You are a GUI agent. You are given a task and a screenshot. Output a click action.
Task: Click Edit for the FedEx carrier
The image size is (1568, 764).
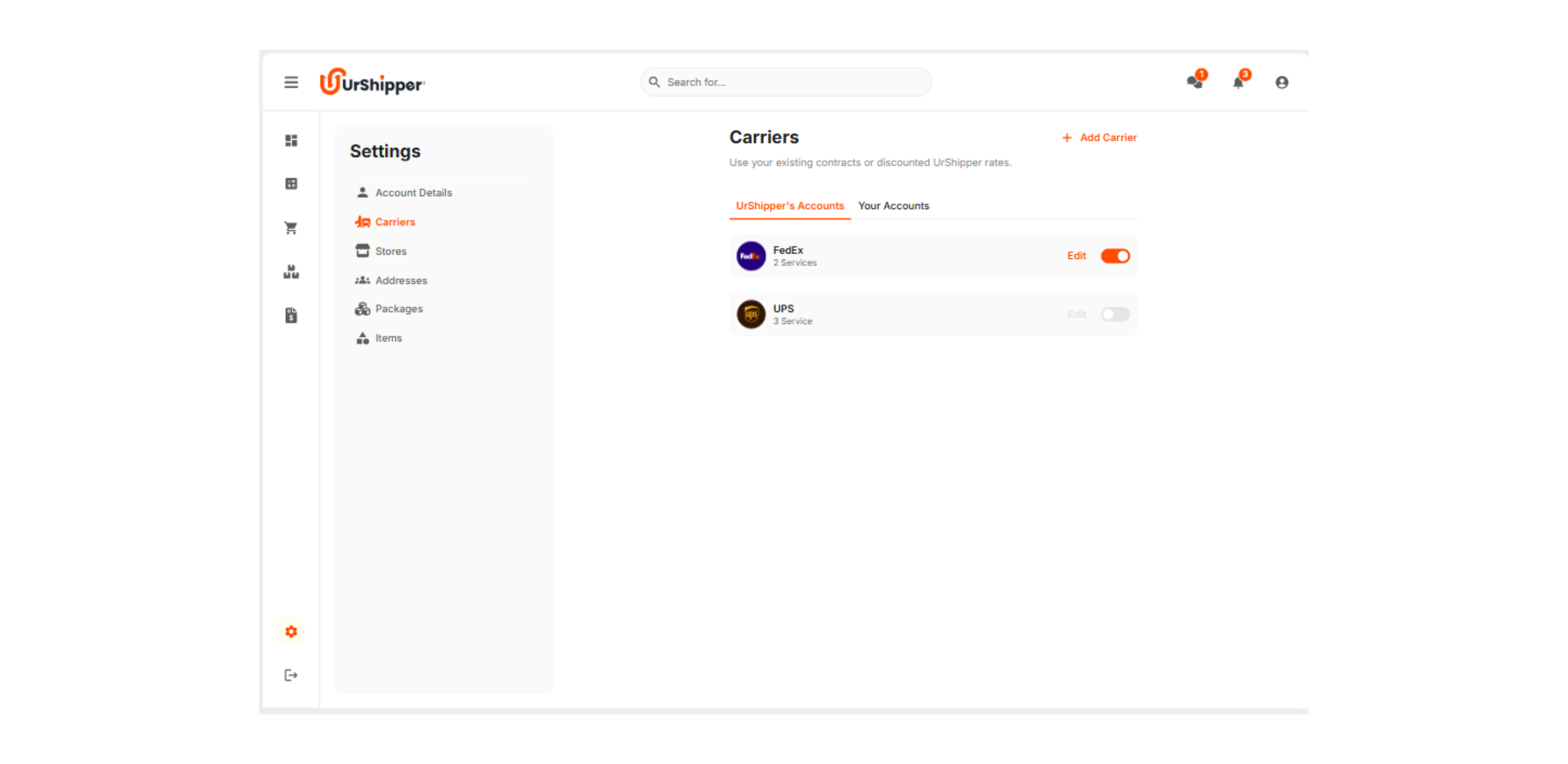click(1076, 256)
